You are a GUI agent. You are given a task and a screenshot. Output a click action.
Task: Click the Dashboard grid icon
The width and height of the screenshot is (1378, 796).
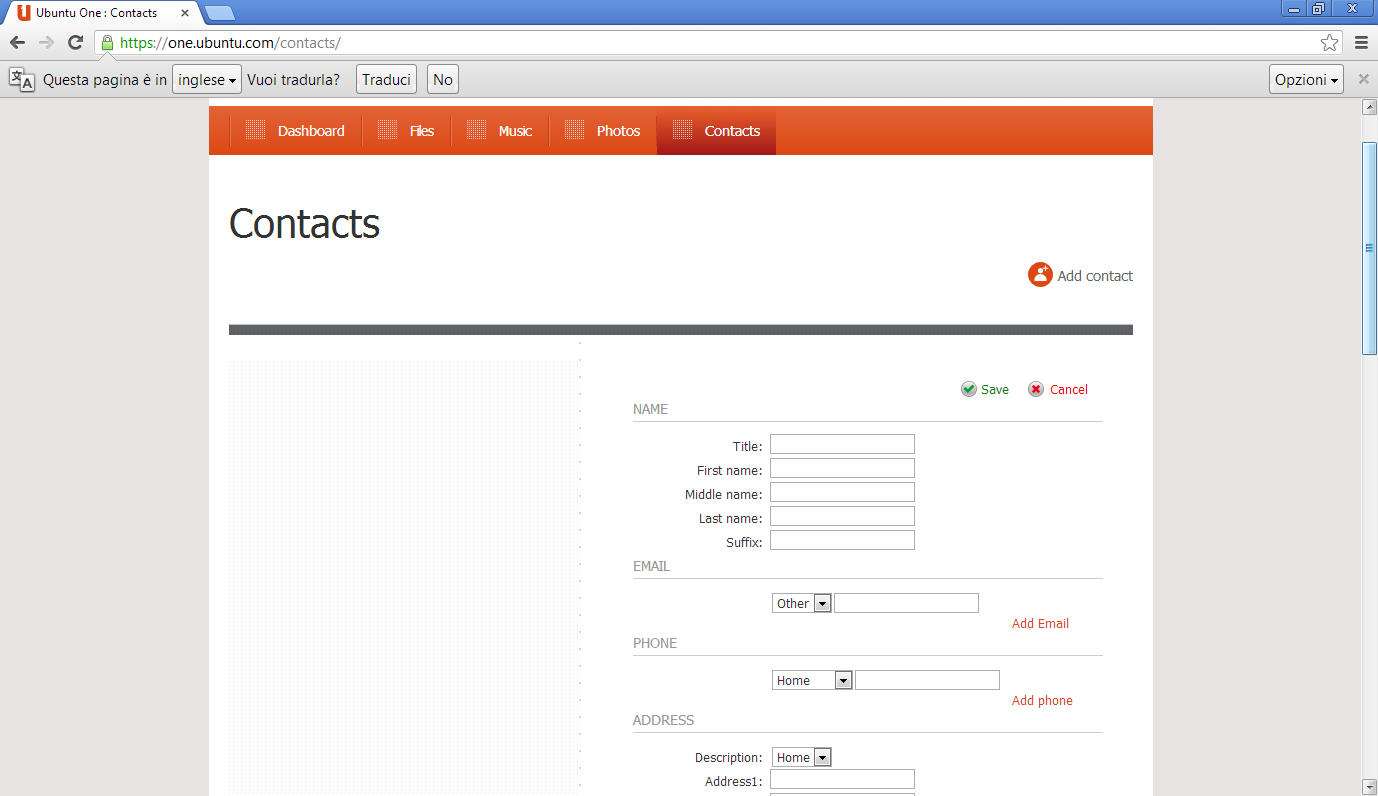click(255, 130)
